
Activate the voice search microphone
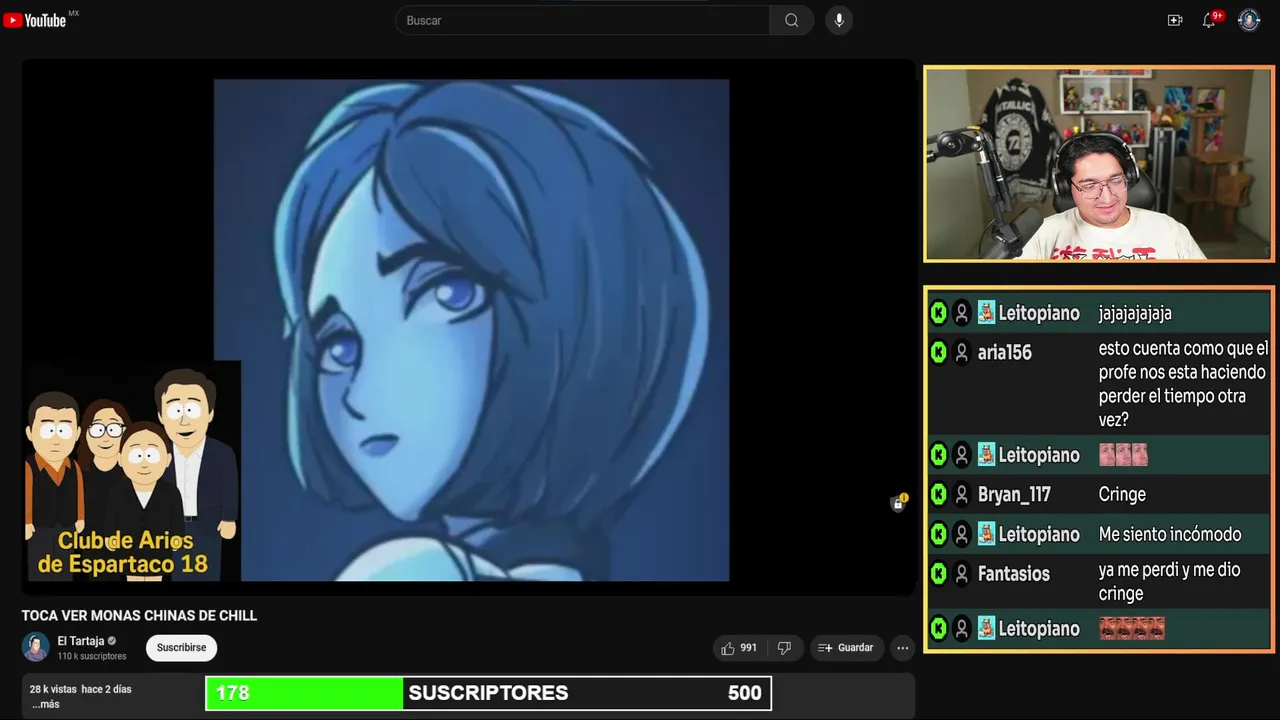pos(839,20)
